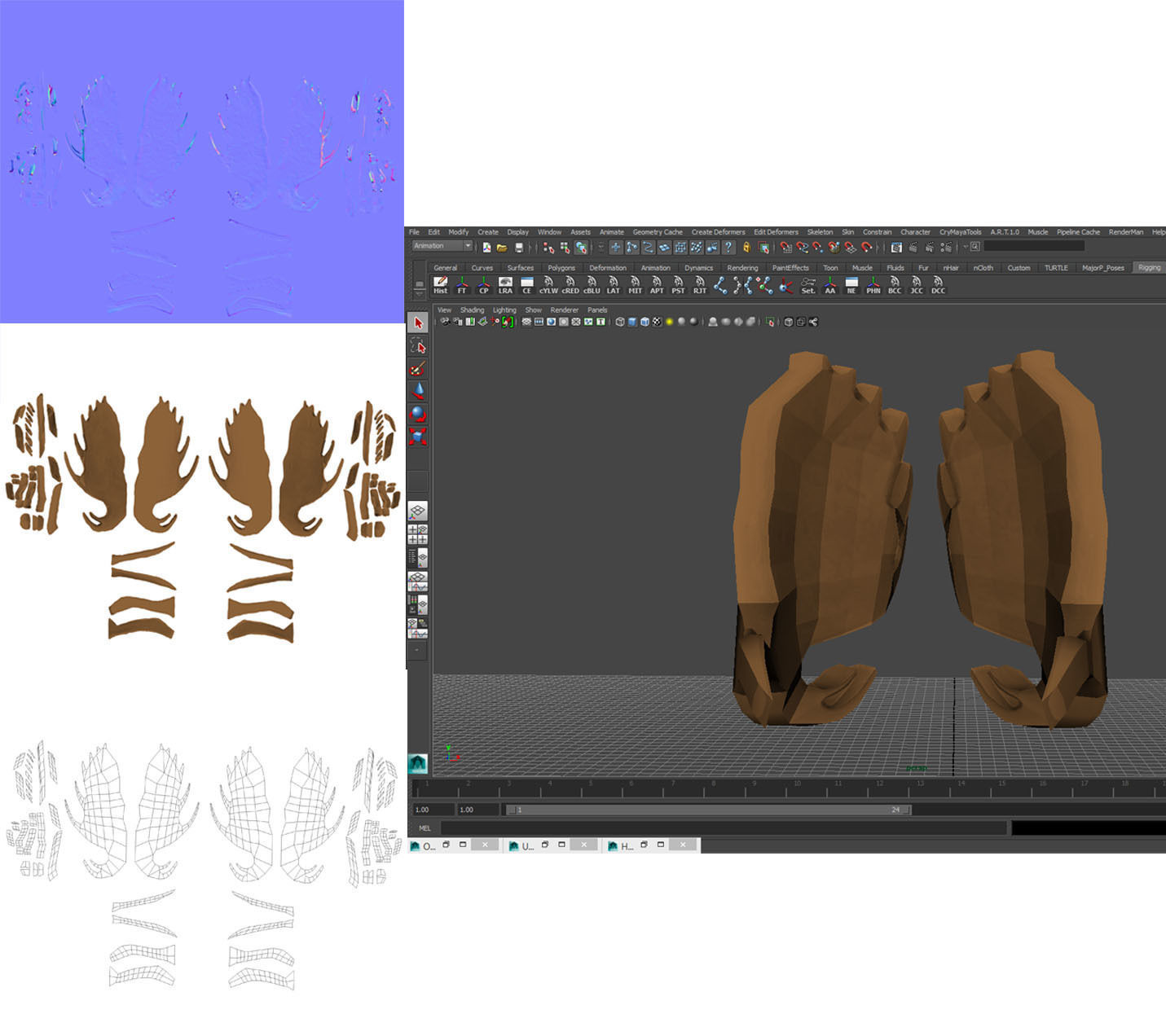Switch to the Rigging shelf tab

coord(1149,268)
